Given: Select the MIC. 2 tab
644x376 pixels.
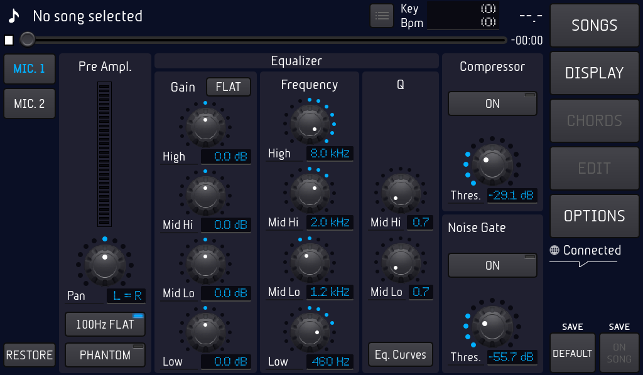Looking at the screenshot, I should (30, 104).
